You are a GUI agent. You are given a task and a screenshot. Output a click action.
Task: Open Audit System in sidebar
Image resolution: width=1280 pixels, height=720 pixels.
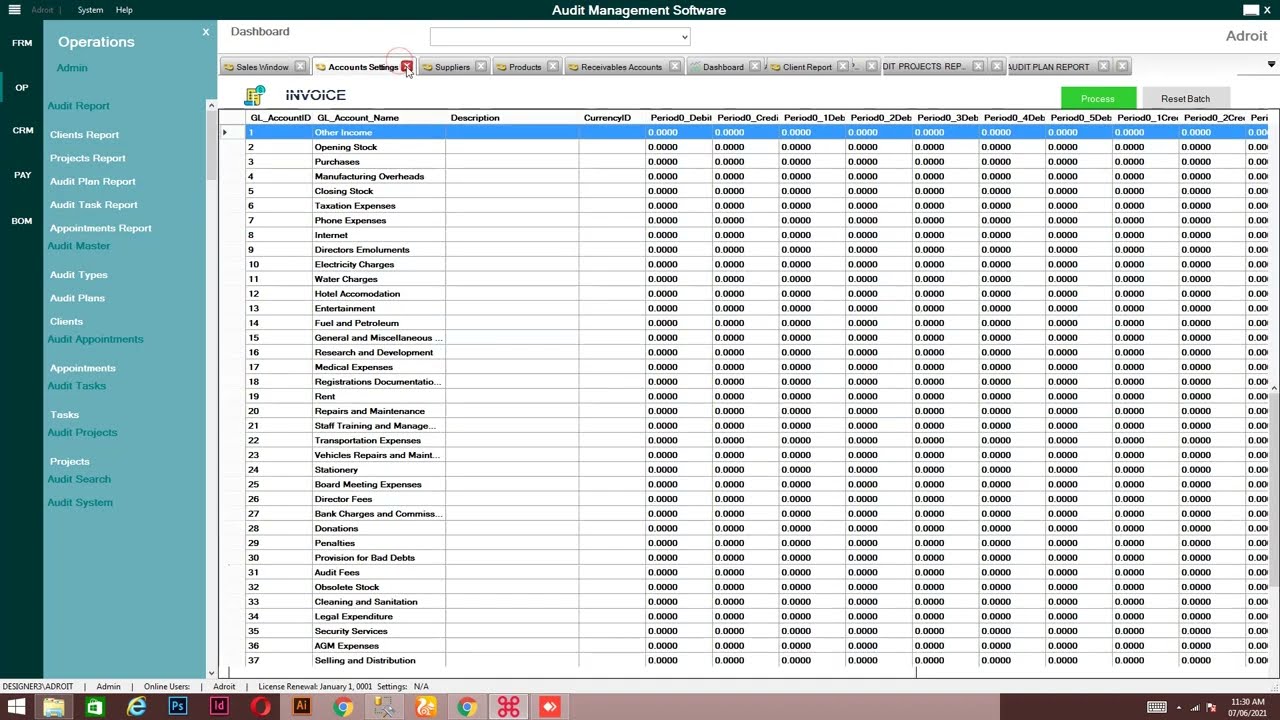click(80, 503)
